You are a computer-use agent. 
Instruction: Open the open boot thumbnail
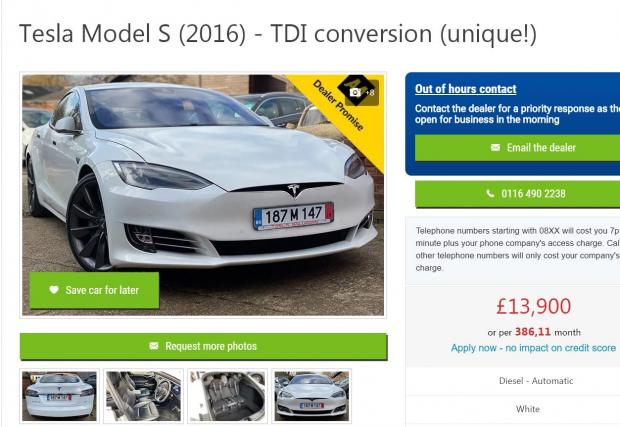click(x=227, y=396)
